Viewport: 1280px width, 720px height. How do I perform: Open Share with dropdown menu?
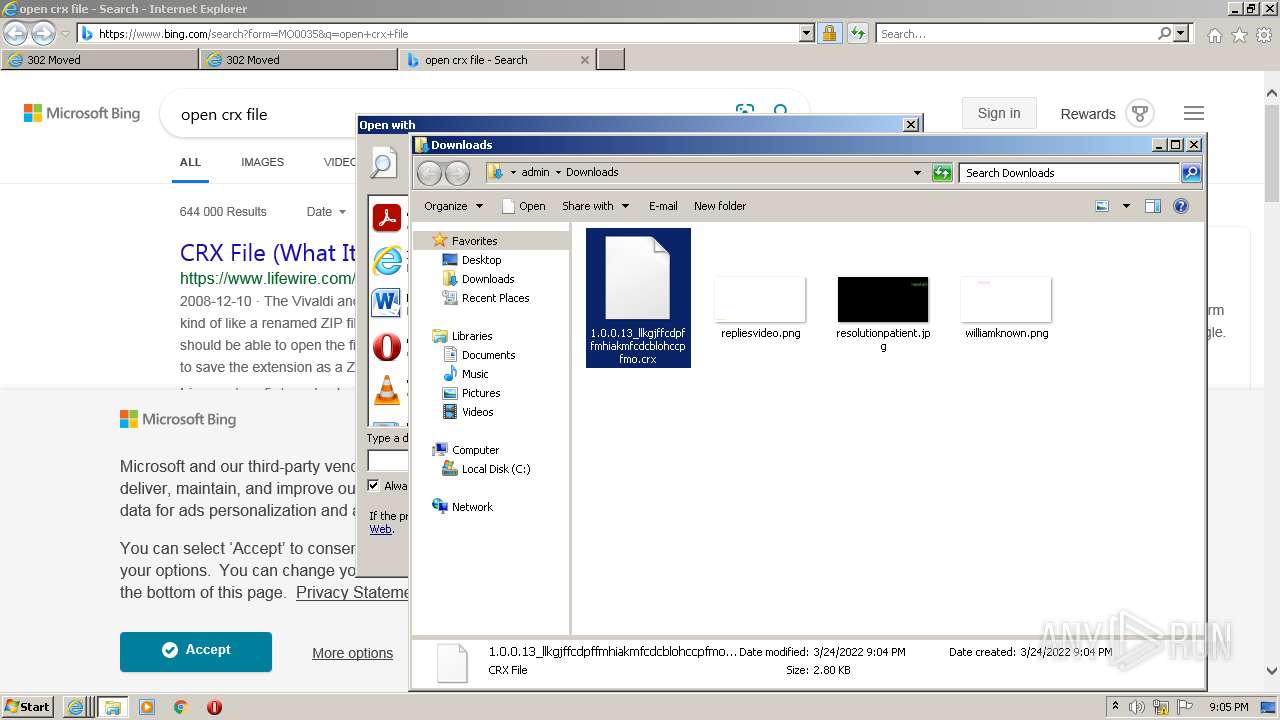[596, 206]
